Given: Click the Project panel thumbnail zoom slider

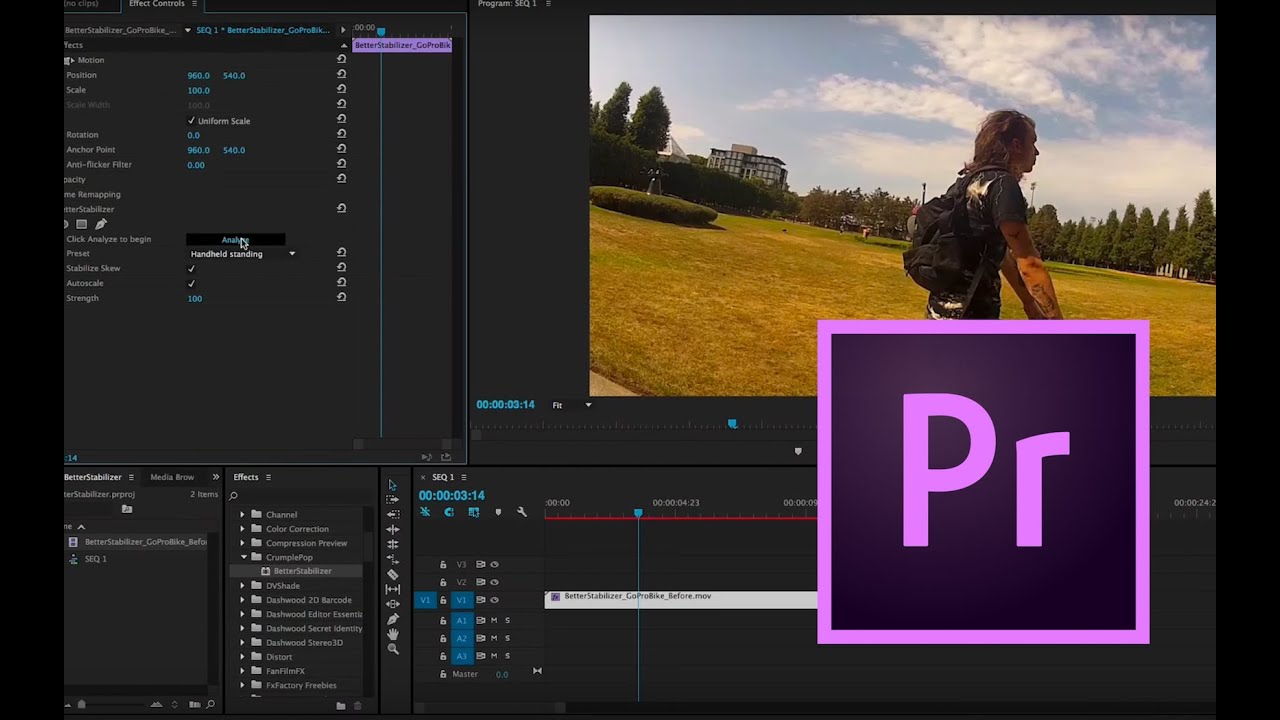Looking at the screenshot, I should (x=81, y=705).
